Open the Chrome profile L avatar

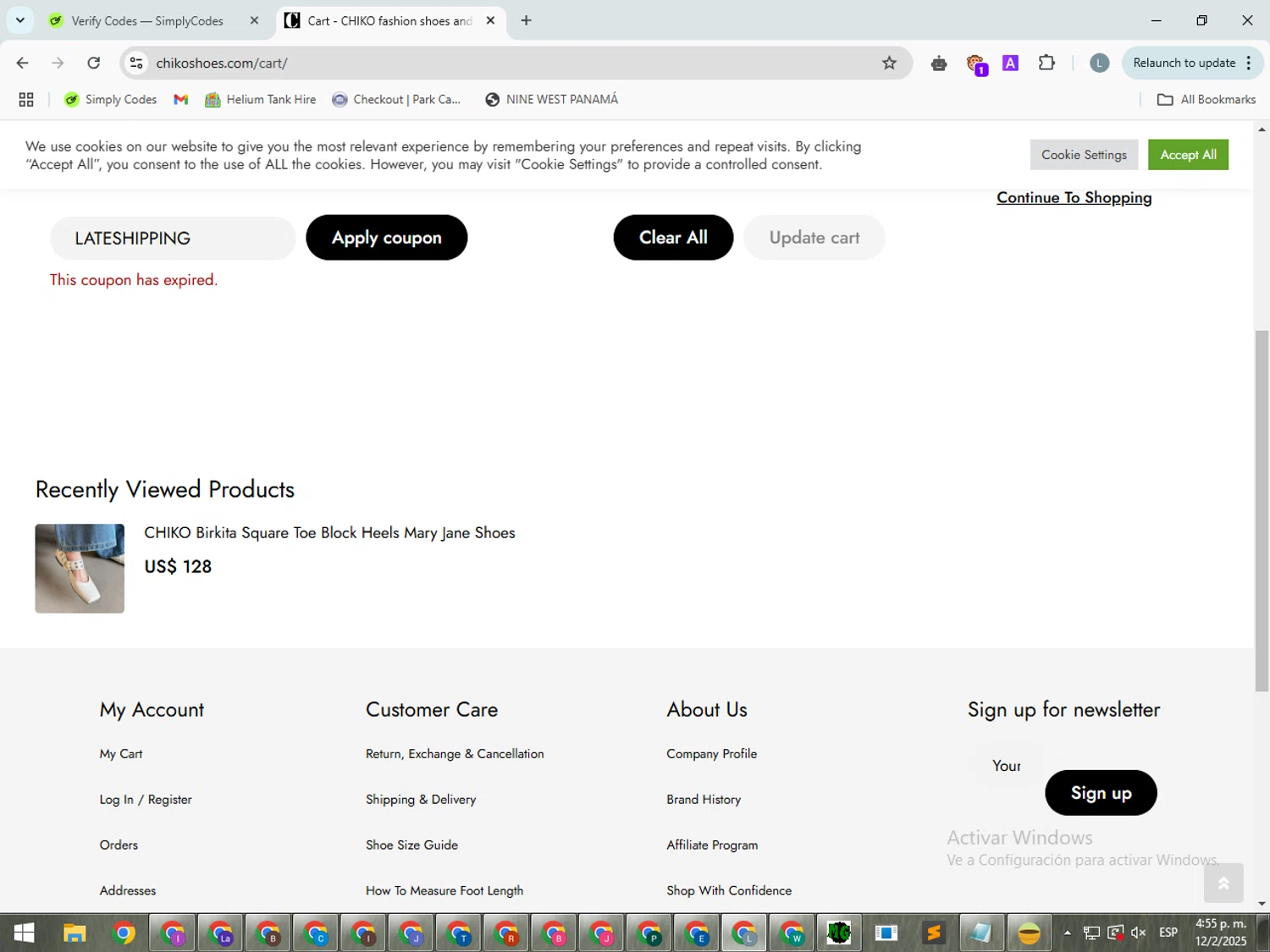point(1099,63)
